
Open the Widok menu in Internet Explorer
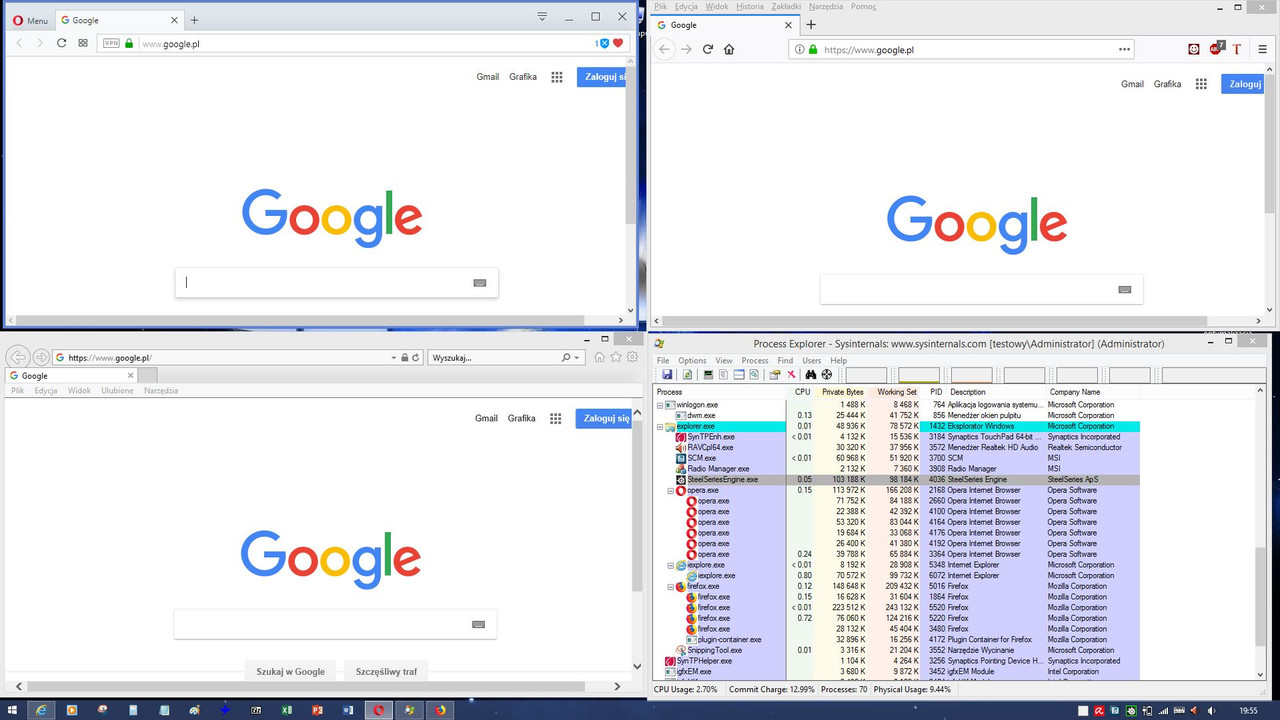79,391
